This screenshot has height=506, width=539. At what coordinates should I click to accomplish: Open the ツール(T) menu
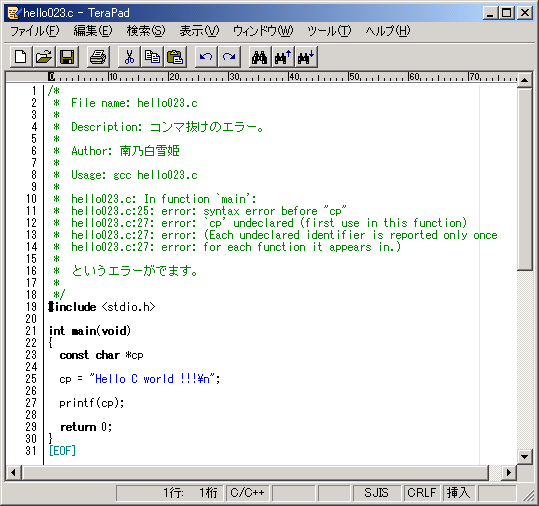click(329, 31)
